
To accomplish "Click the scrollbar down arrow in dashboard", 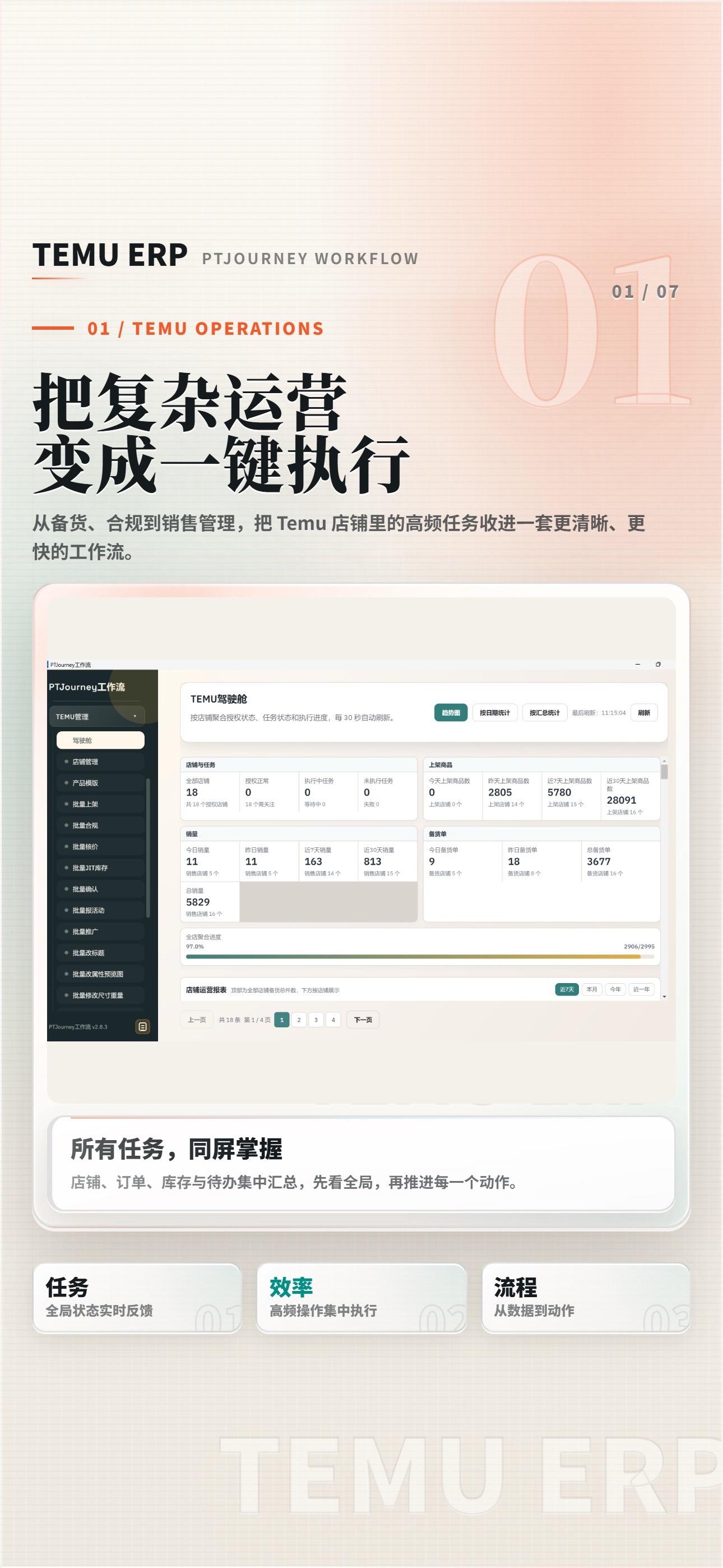I will tap(664, 997).
